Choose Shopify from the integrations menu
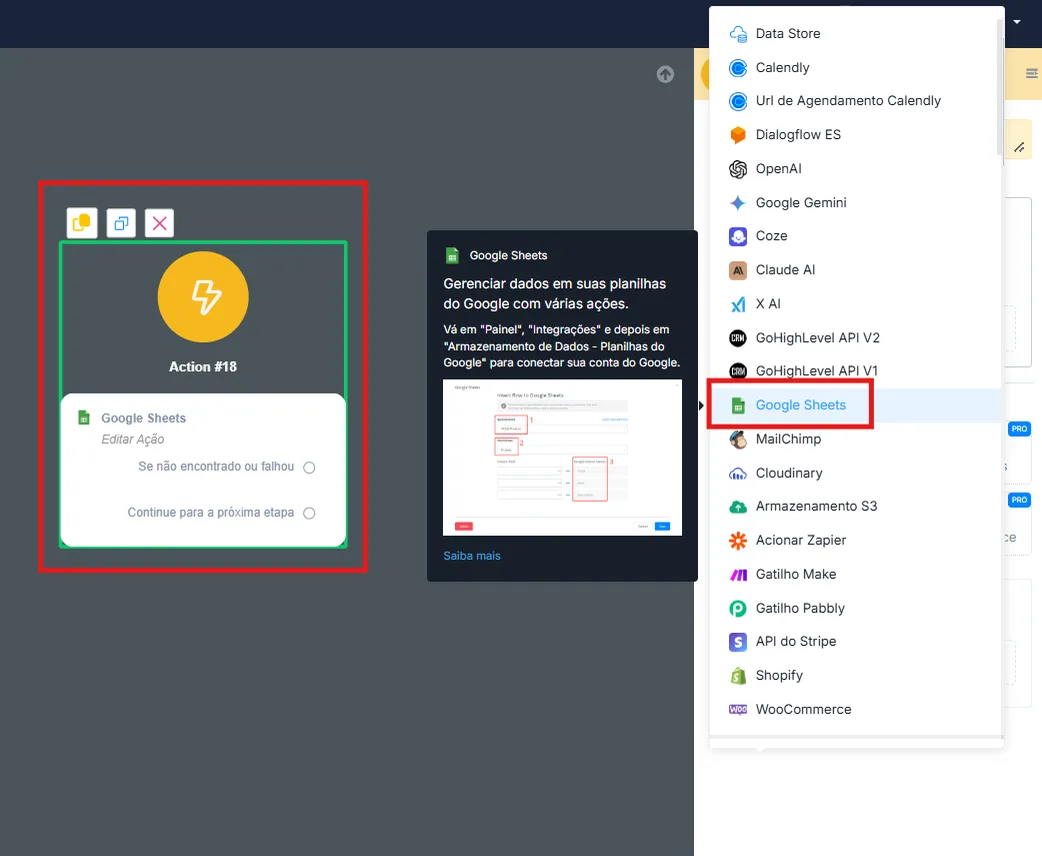Image resolution: width=1042 pixels, height=856 pixels. coord(855,675)
